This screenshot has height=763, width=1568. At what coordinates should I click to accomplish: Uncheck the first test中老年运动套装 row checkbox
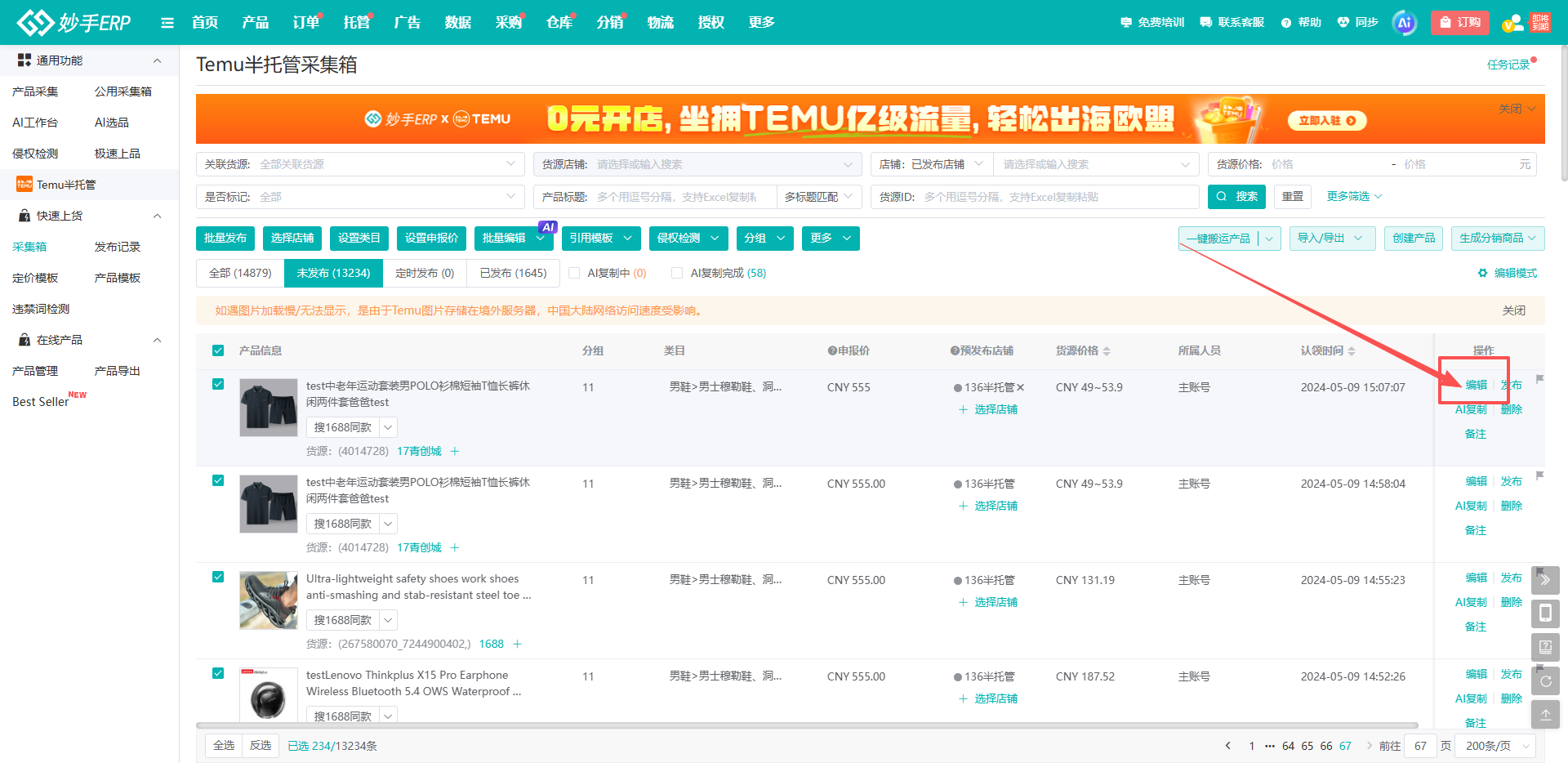[218, 384]
